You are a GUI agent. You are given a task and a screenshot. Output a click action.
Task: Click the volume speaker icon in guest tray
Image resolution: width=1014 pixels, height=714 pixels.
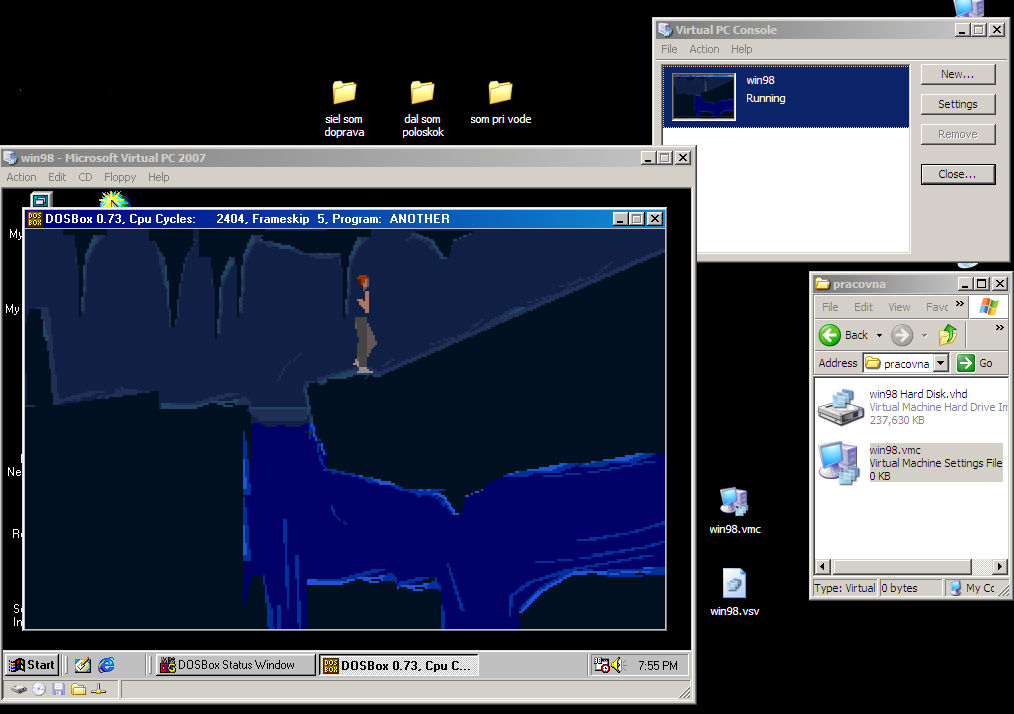[617, 665]
